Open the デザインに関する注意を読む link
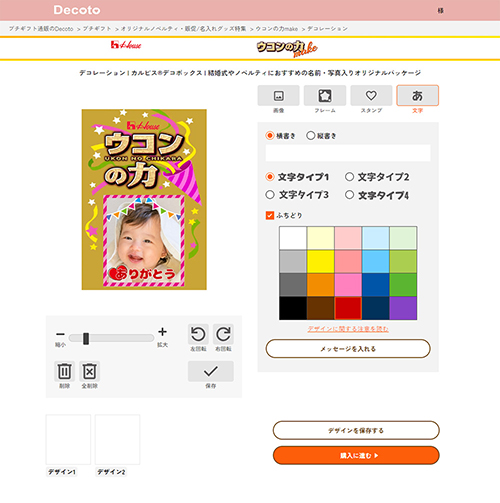 coord(348,329)
